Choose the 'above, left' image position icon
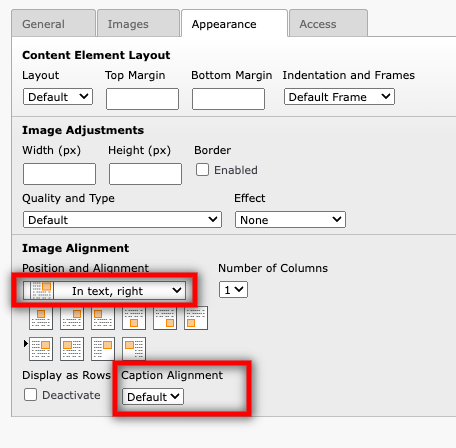This screenshot has width=456, height=448. tap(103, 318)
